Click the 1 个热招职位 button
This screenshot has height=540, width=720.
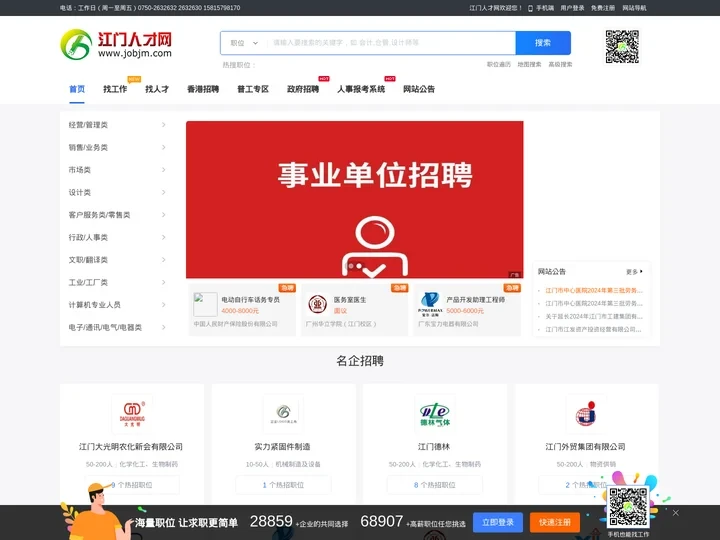point(283,485)
